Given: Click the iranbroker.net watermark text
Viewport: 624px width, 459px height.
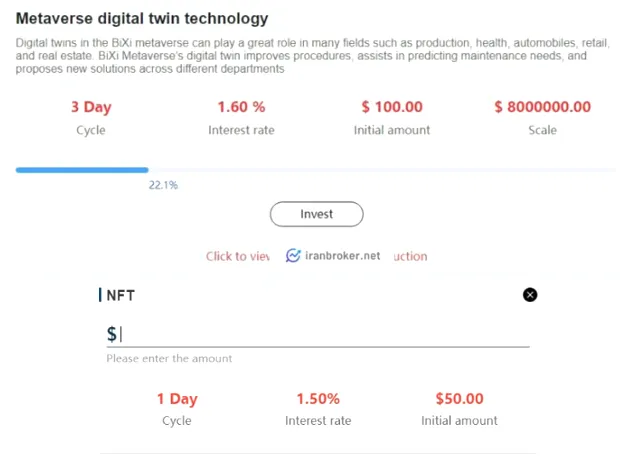Looking at the screenshot, I should tap(343, 256).
